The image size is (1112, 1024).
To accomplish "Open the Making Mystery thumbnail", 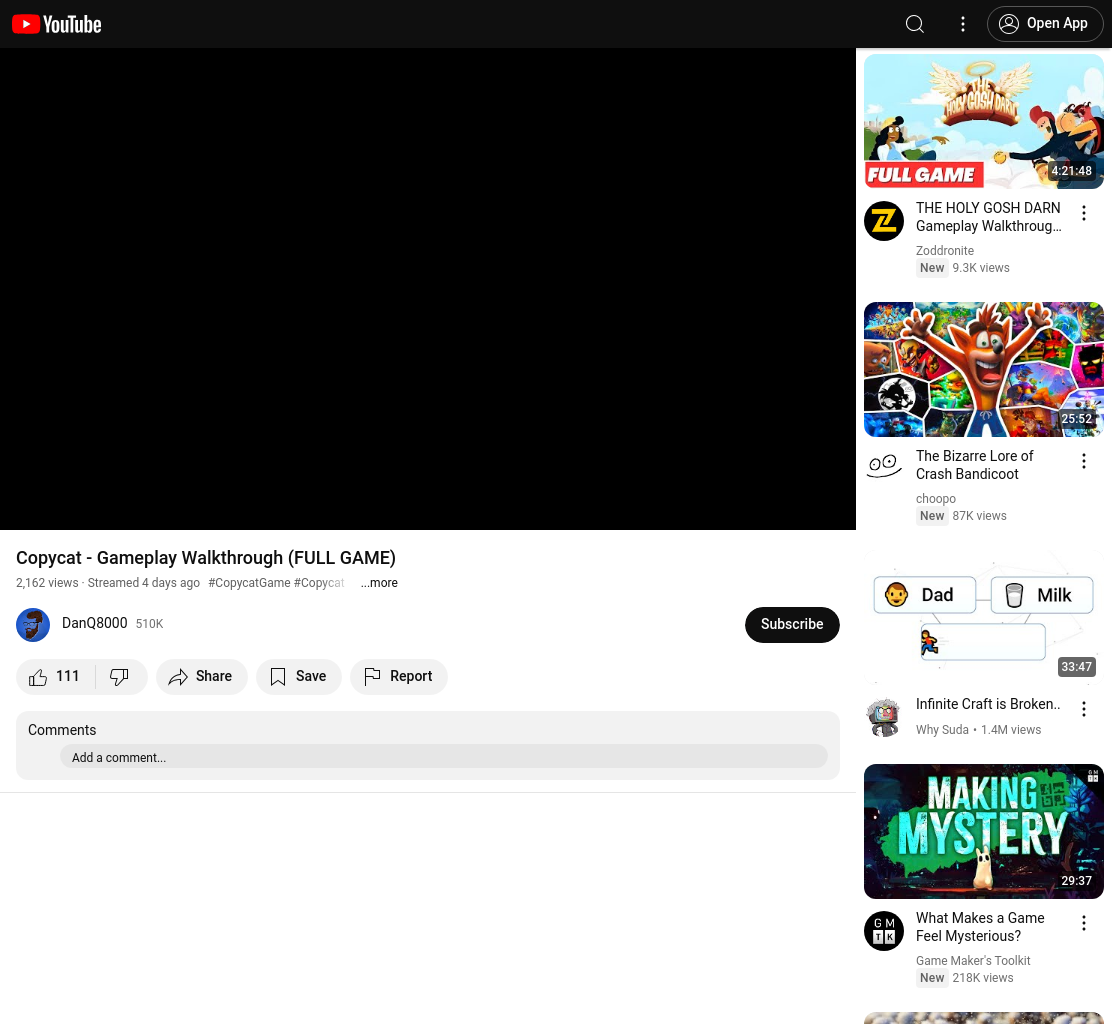I will pos(984,831).
